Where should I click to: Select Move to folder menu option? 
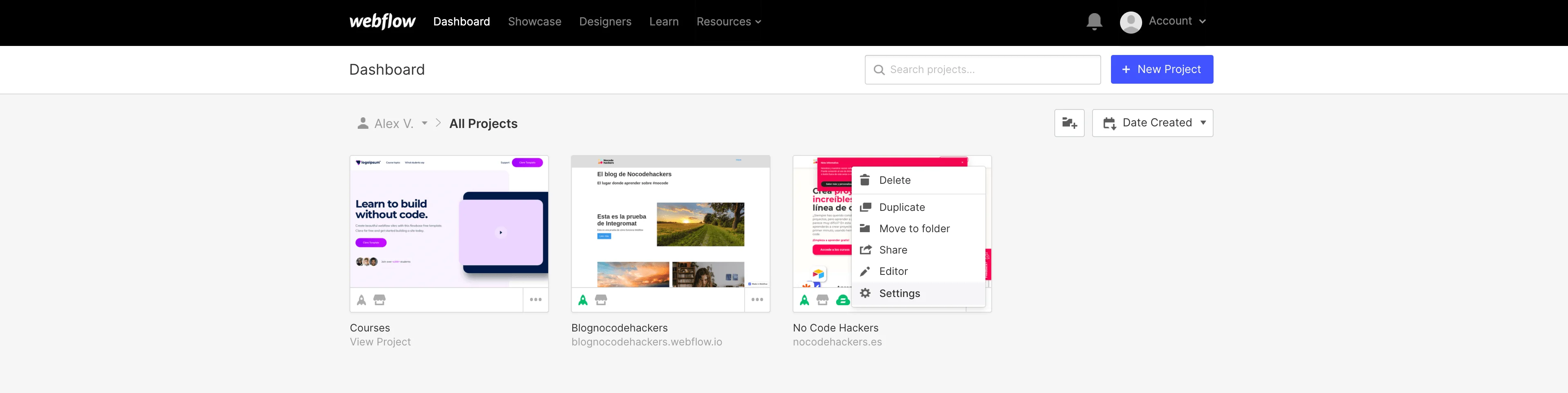pyautogui.click(x=914, y=229)
